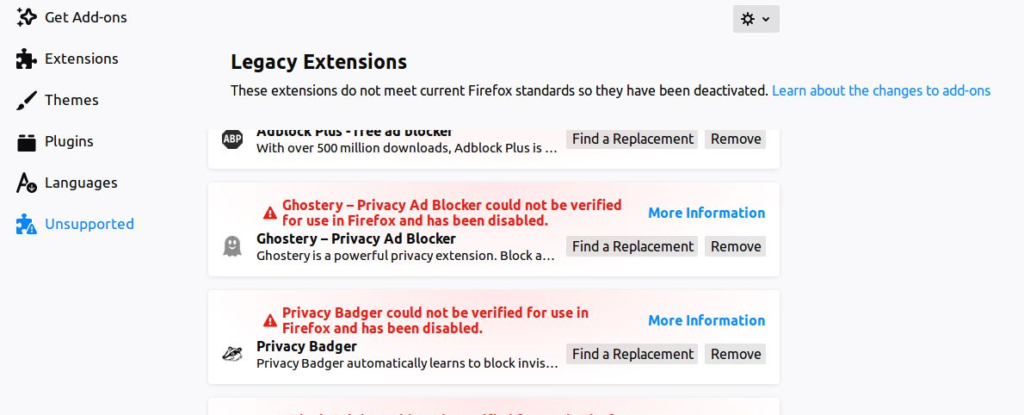Switch to the Plugins section
Screen dimensions: 1024x415
pyautogui.click(x=69, y=142)
